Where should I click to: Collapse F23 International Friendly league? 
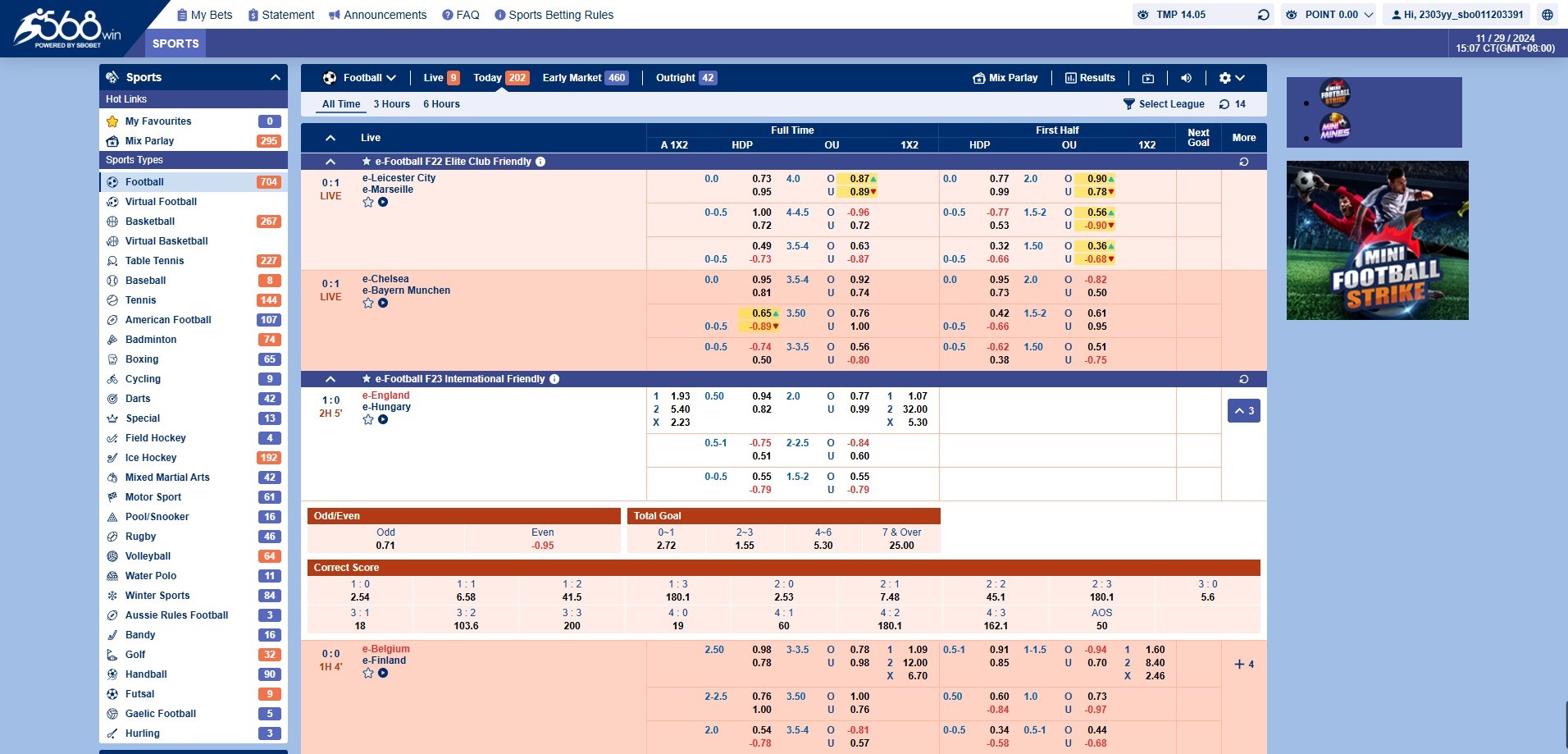[330, 379]
